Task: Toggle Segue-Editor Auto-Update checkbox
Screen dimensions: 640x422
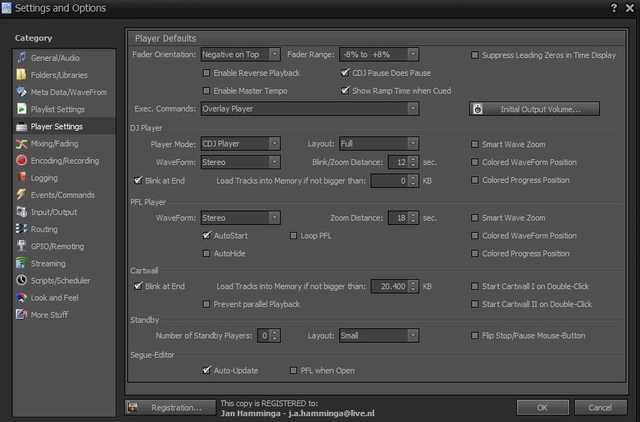Action: (207, 371)
